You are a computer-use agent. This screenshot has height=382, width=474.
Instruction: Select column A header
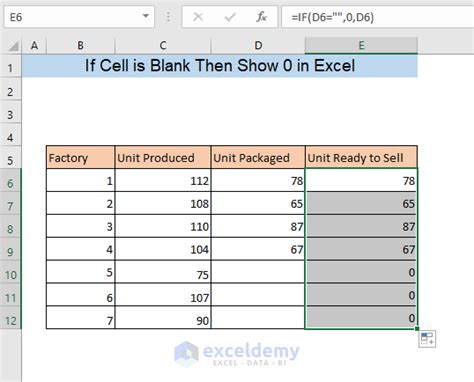point(34,46)
